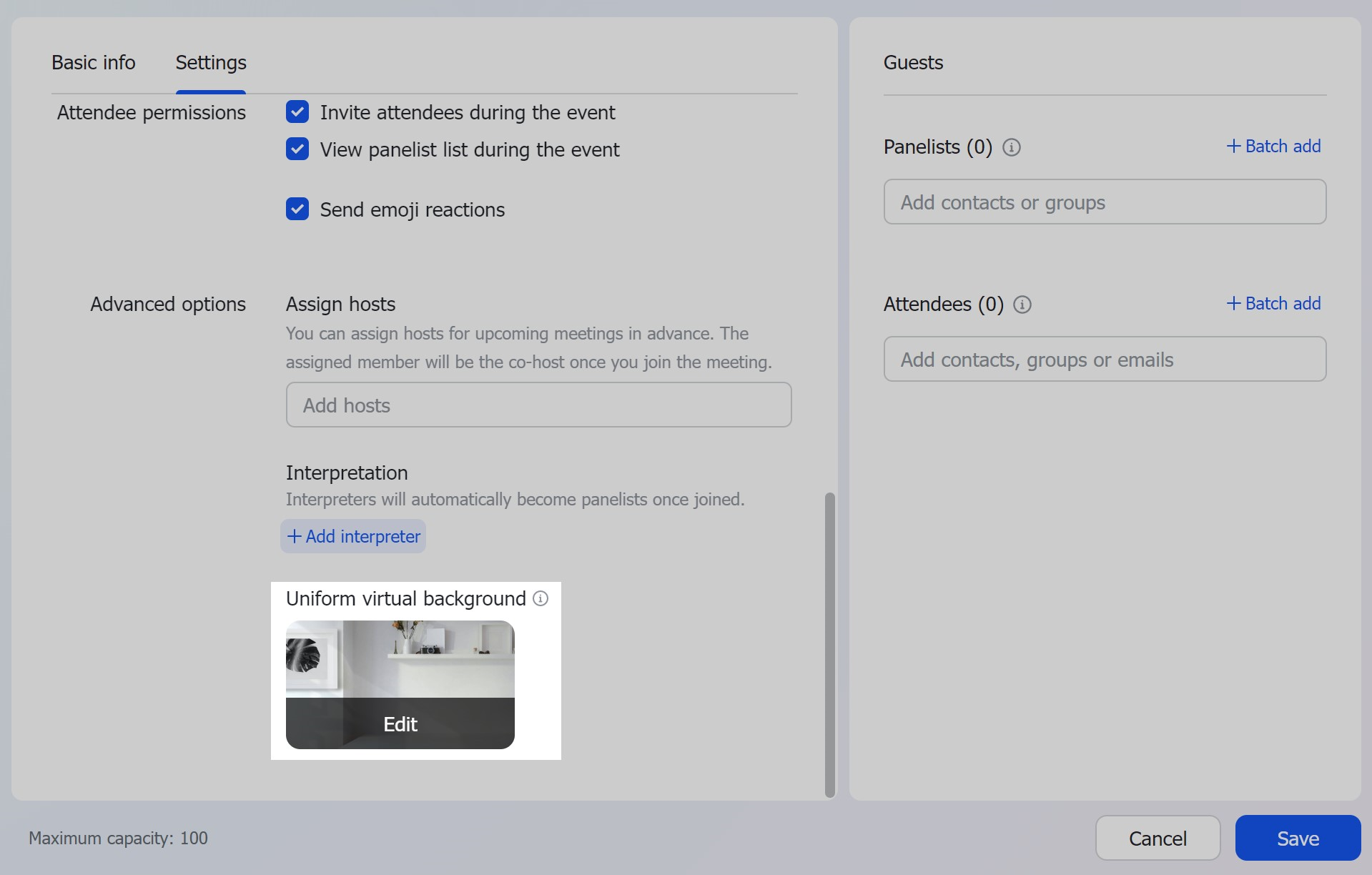
Task: Disable Send emoji reactions
Action: [297, 209]
